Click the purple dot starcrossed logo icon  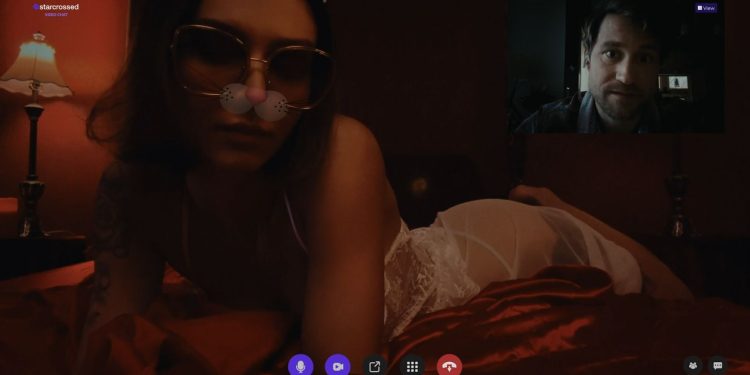pyautogui.click(x=35, y=7)
